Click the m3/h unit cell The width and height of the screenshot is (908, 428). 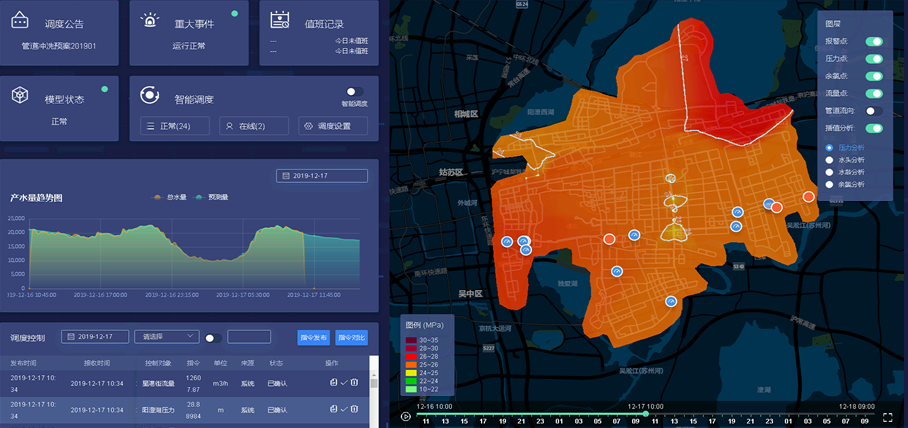(220, 383)
